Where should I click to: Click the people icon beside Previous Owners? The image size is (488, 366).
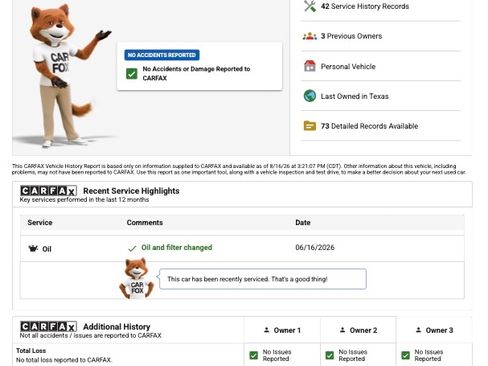pyautogui.click(x=310, y=36)
